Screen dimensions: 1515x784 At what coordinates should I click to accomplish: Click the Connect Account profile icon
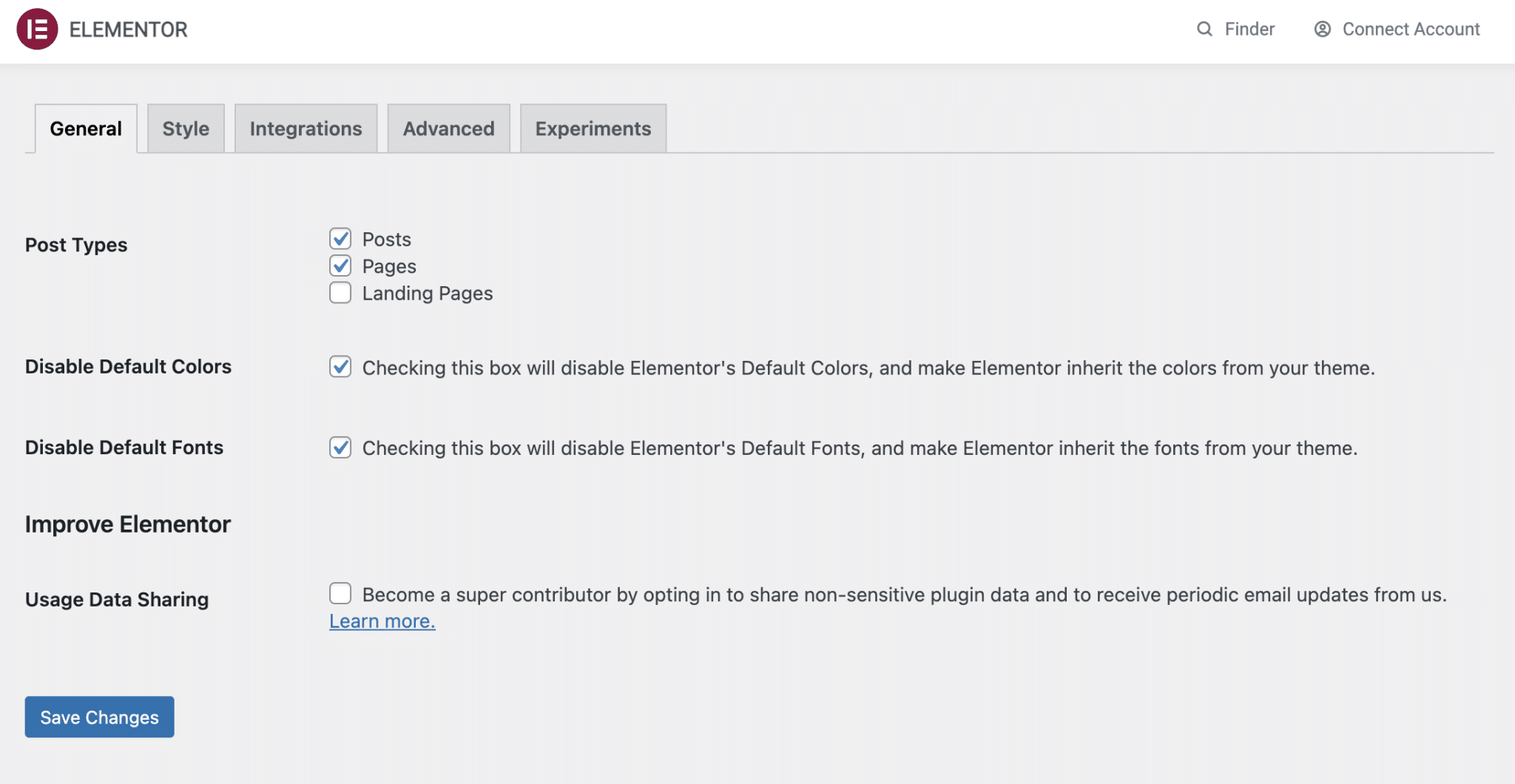click(x=1323, y=29)
